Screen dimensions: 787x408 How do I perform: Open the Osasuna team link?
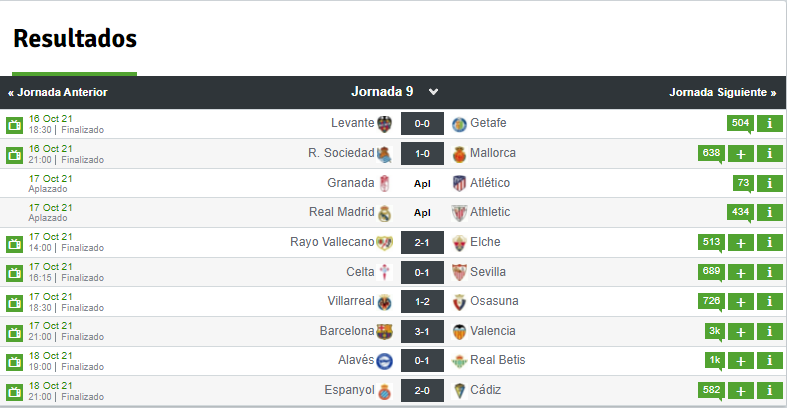coord(494,301)
